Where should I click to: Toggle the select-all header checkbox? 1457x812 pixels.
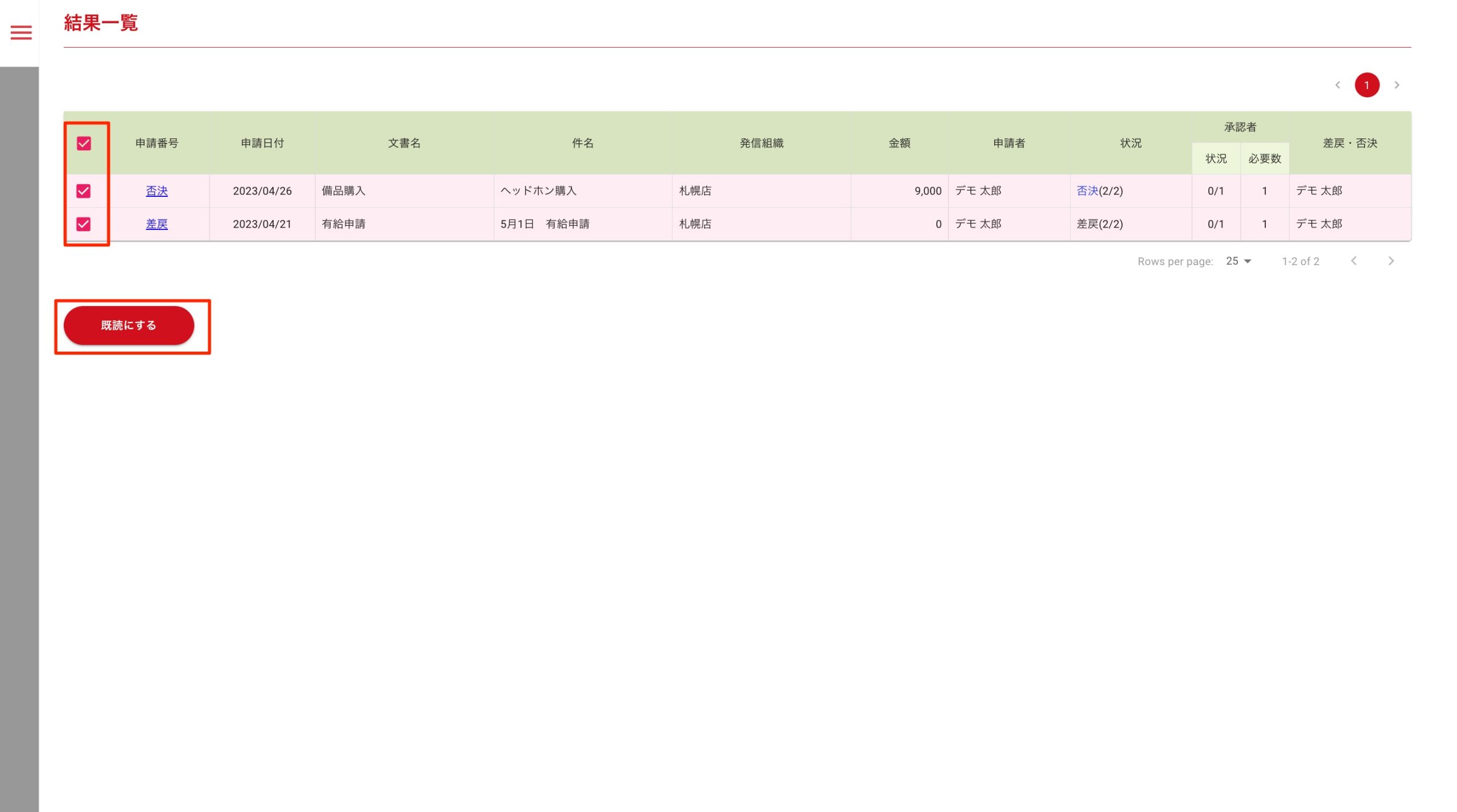coord(84,143)
